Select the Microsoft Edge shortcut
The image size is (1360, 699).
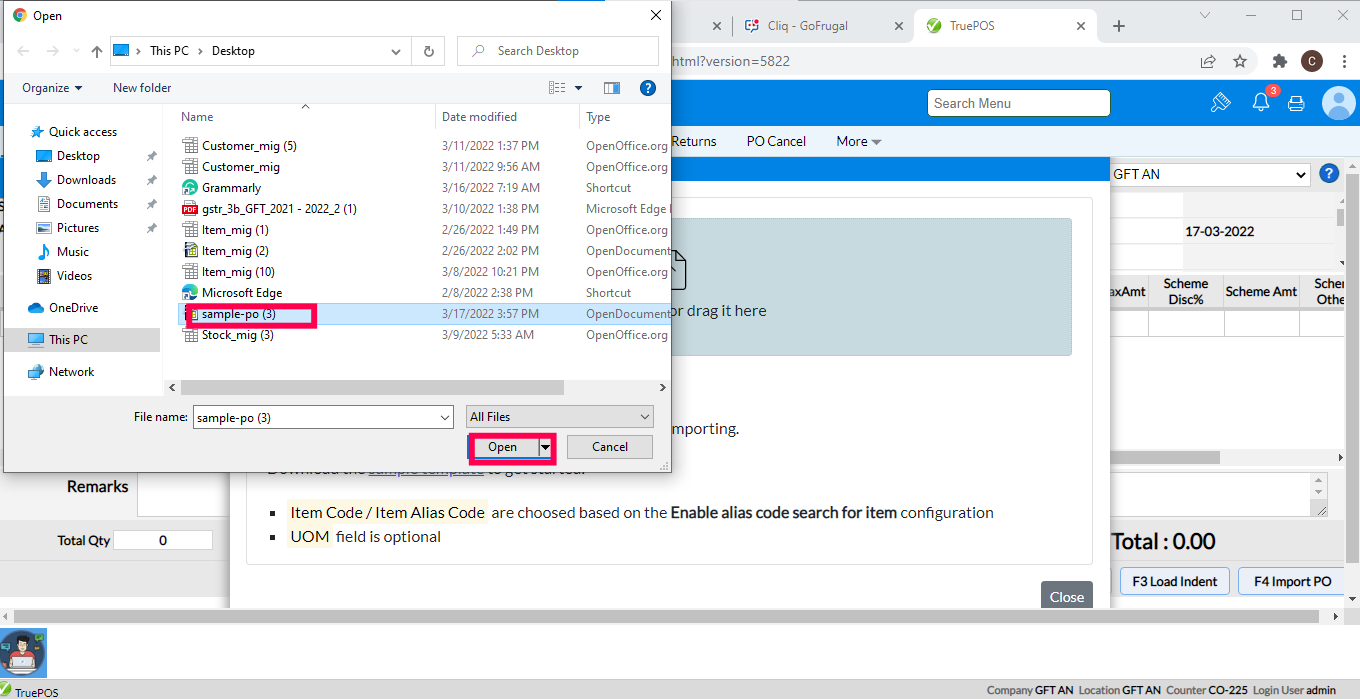click(x=242, y=293)
